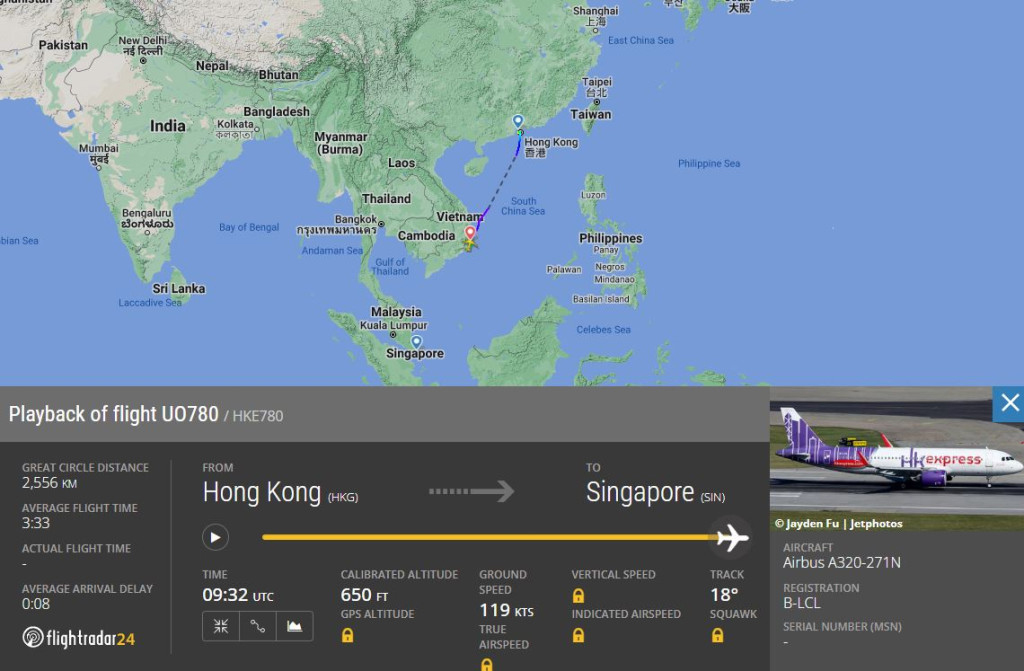1024x671 pixels.
Task: Click the center-map collapse arrows icon
Action: pos(221,626)
